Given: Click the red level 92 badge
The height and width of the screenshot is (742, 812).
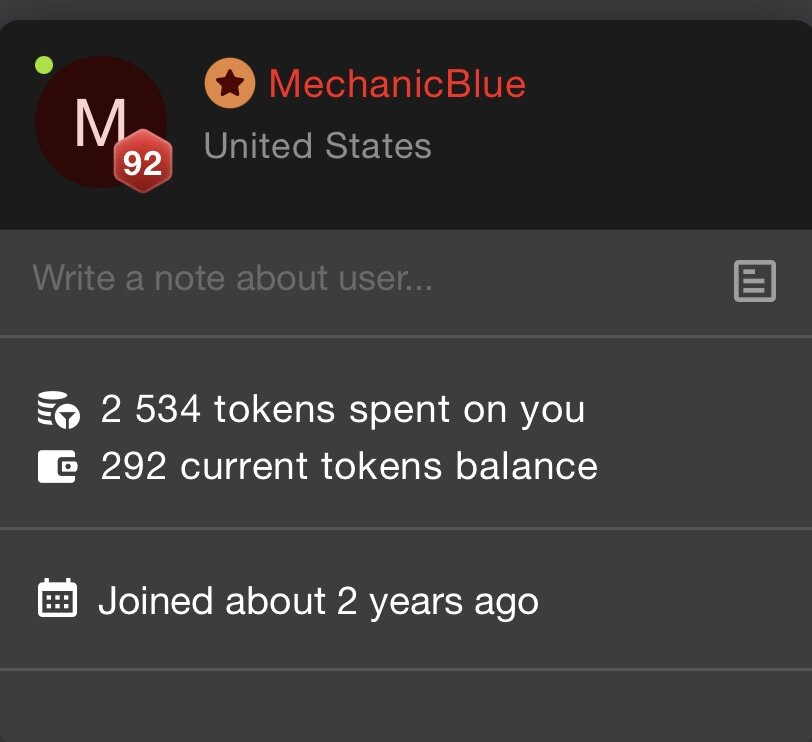Looking at the screenshot, I should pyautogui.click(x=142, y=162).
